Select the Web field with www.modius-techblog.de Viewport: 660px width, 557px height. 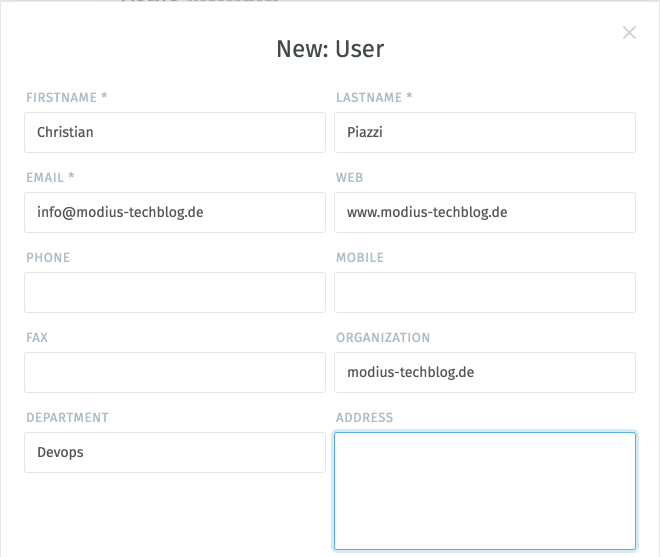485,212
